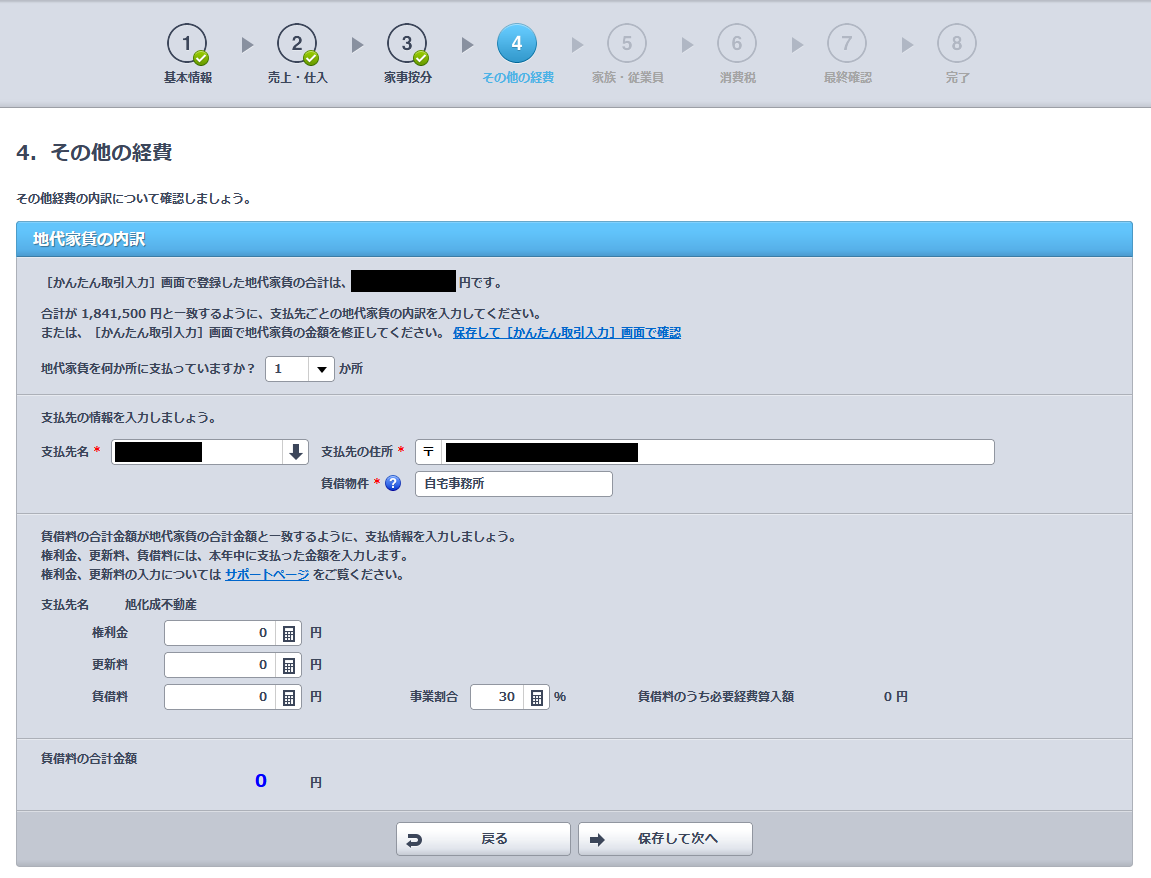This screenshot has width=1151, height=878.
Task: Open the calculator icon beside the 更新料 field
Action: (x=291, y=664)
